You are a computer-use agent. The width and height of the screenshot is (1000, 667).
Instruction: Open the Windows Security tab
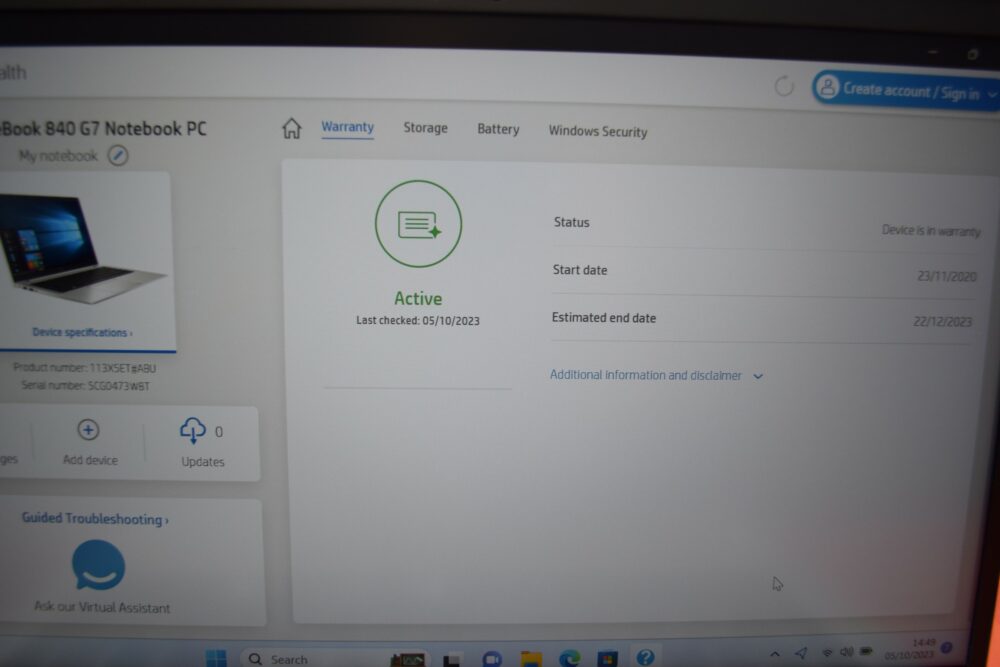598,131
